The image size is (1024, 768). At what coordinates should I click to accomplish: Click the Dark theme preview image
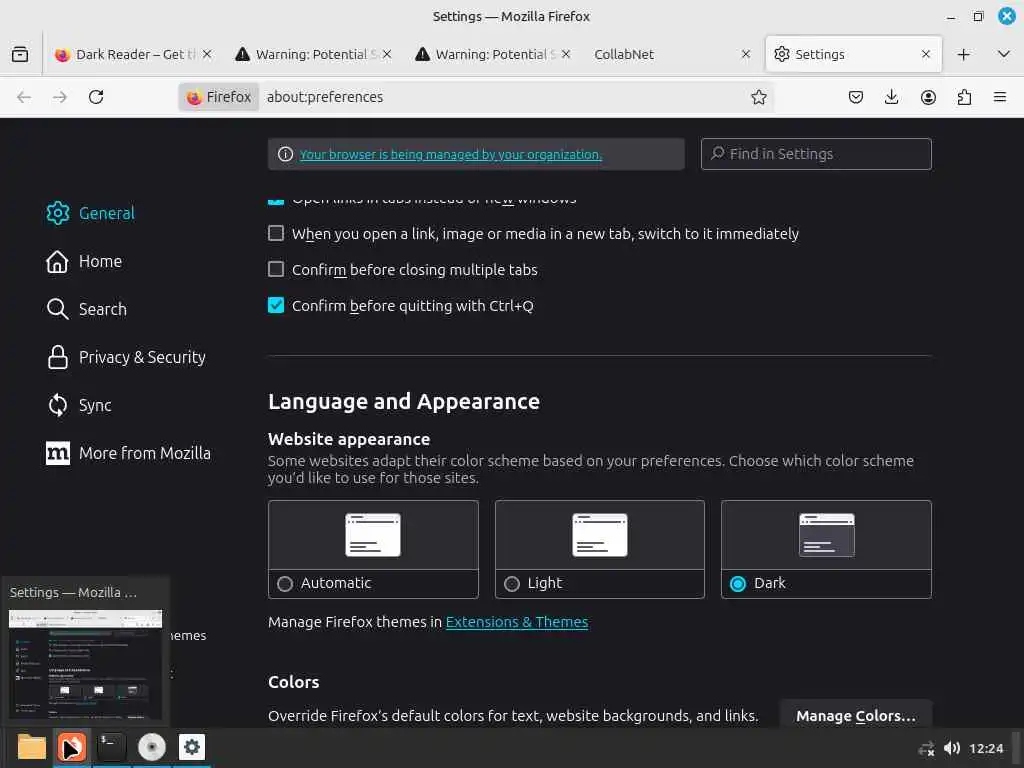[827, 536]
